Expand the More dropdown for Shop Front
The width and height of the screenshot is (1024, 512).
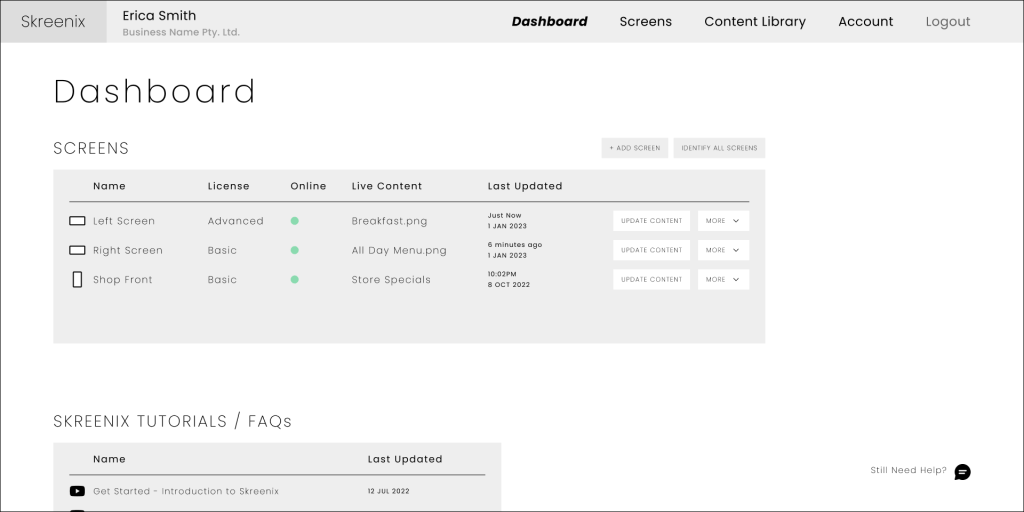pyautogui.click(x=723, y=280)
